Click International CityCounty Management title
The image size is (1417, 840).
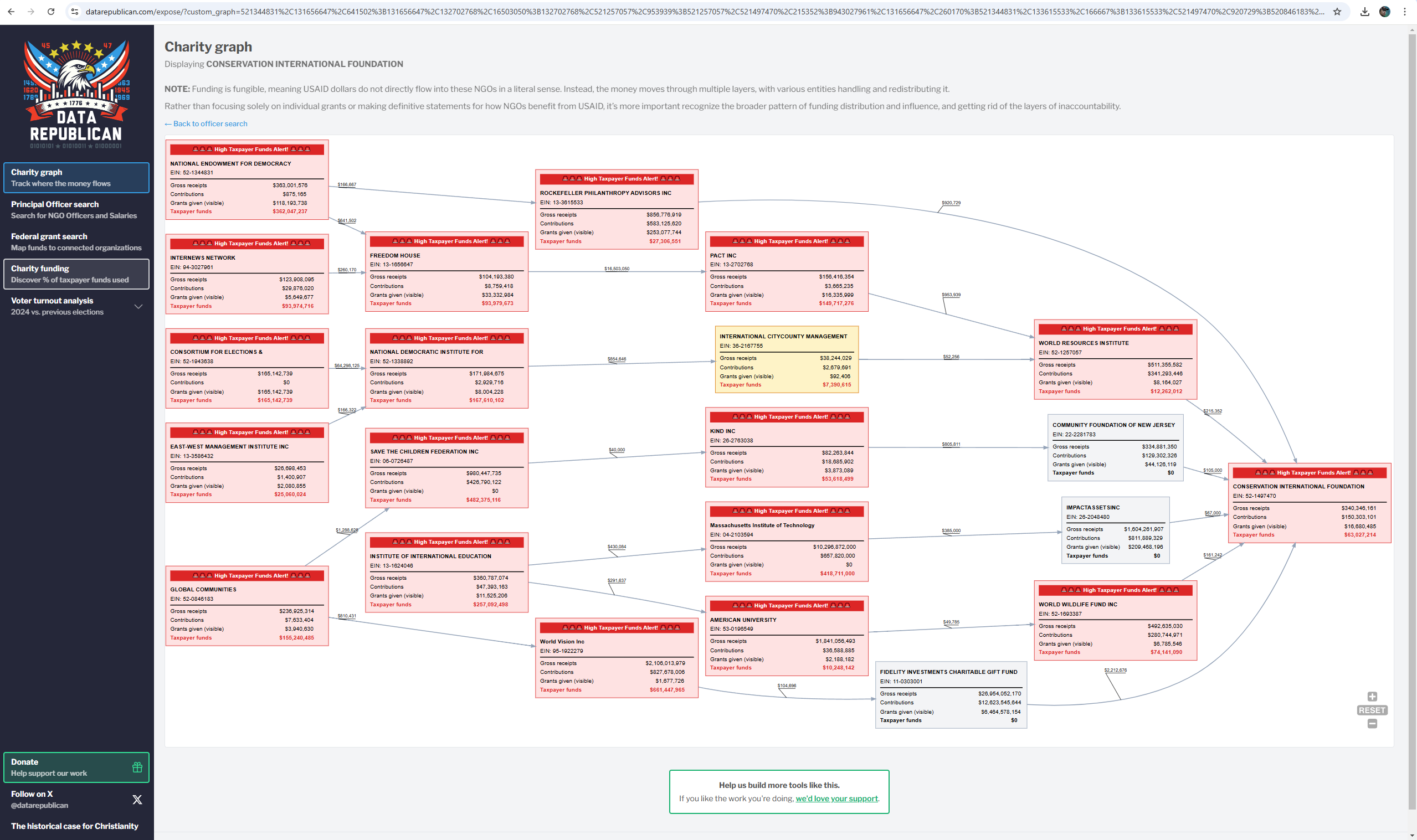pos(783,337)
